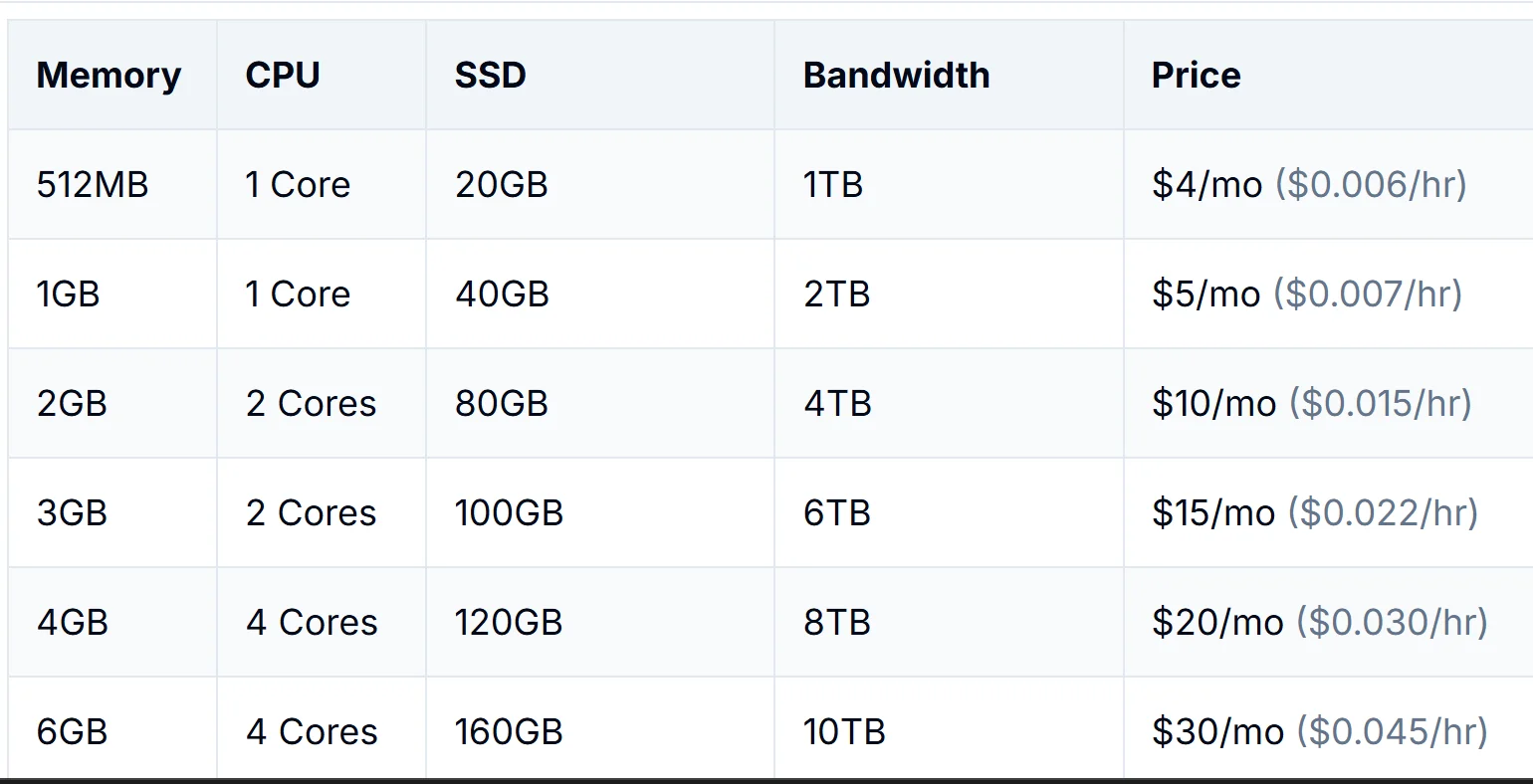Select the 512MB memory cell
Screen dimensions: 1533x784
coord(93,185)
